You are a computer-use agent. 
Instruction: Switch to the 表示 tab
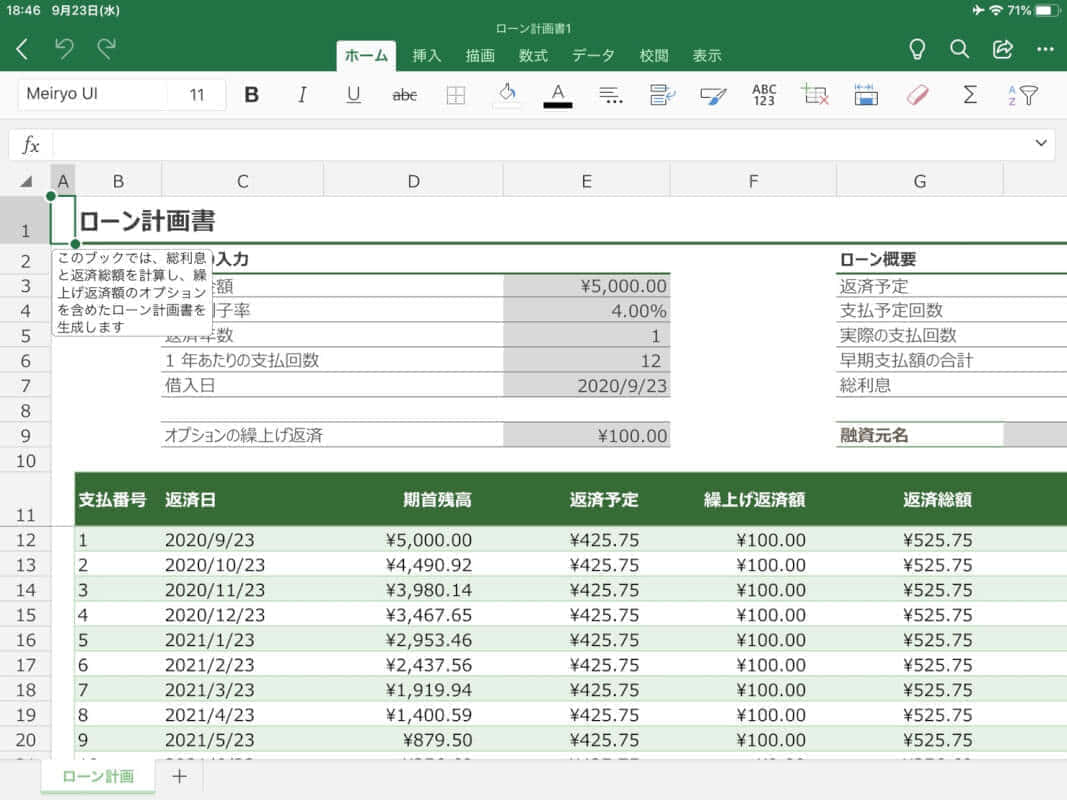[707, 56]
